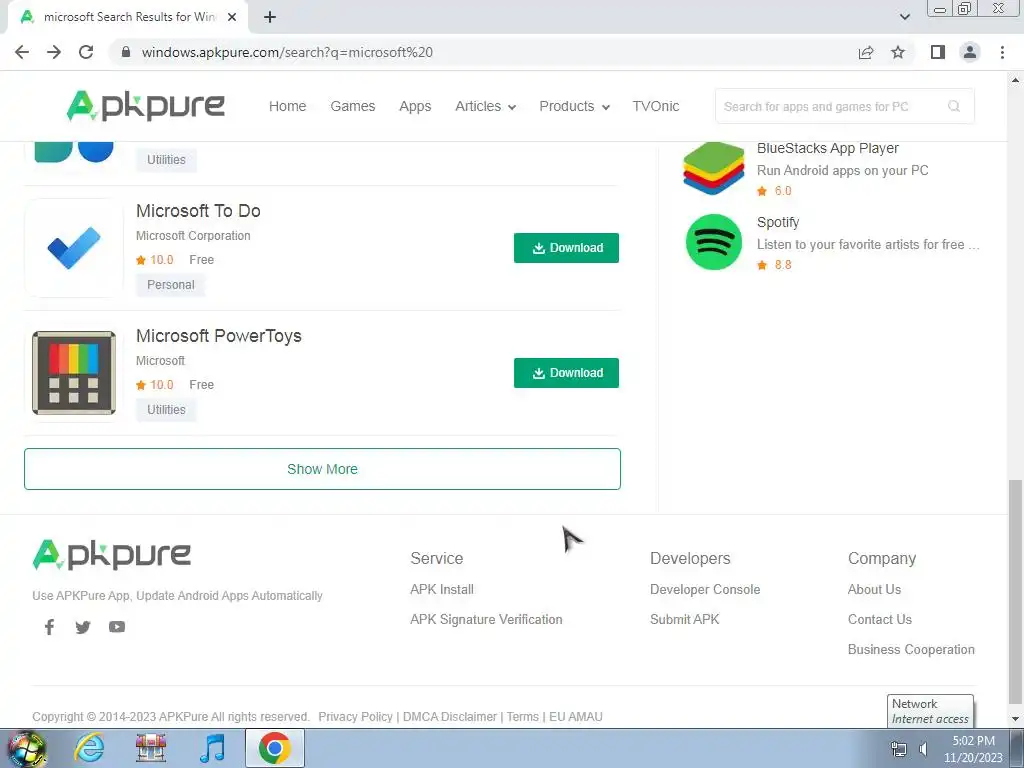The height and width of the screenshot is (768, 1024).
Task: Open the Submit APK link
Action: (x=684, y=619)
